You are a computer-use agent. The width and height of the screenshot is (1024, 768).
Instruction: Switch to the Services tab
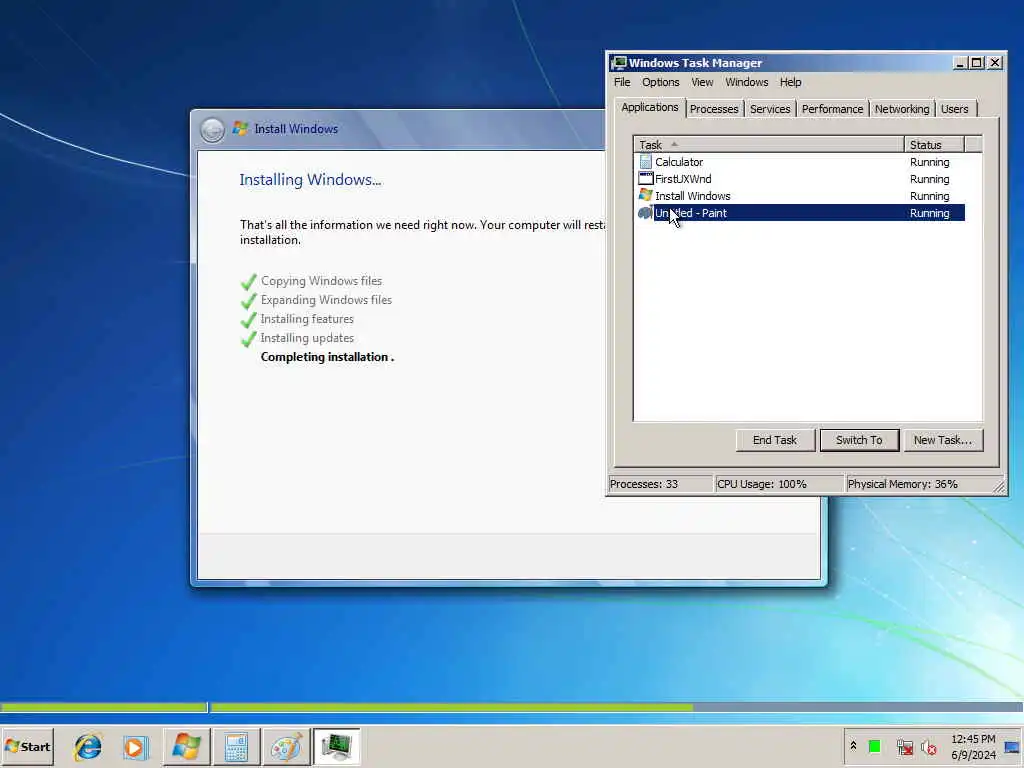[770, 109]
